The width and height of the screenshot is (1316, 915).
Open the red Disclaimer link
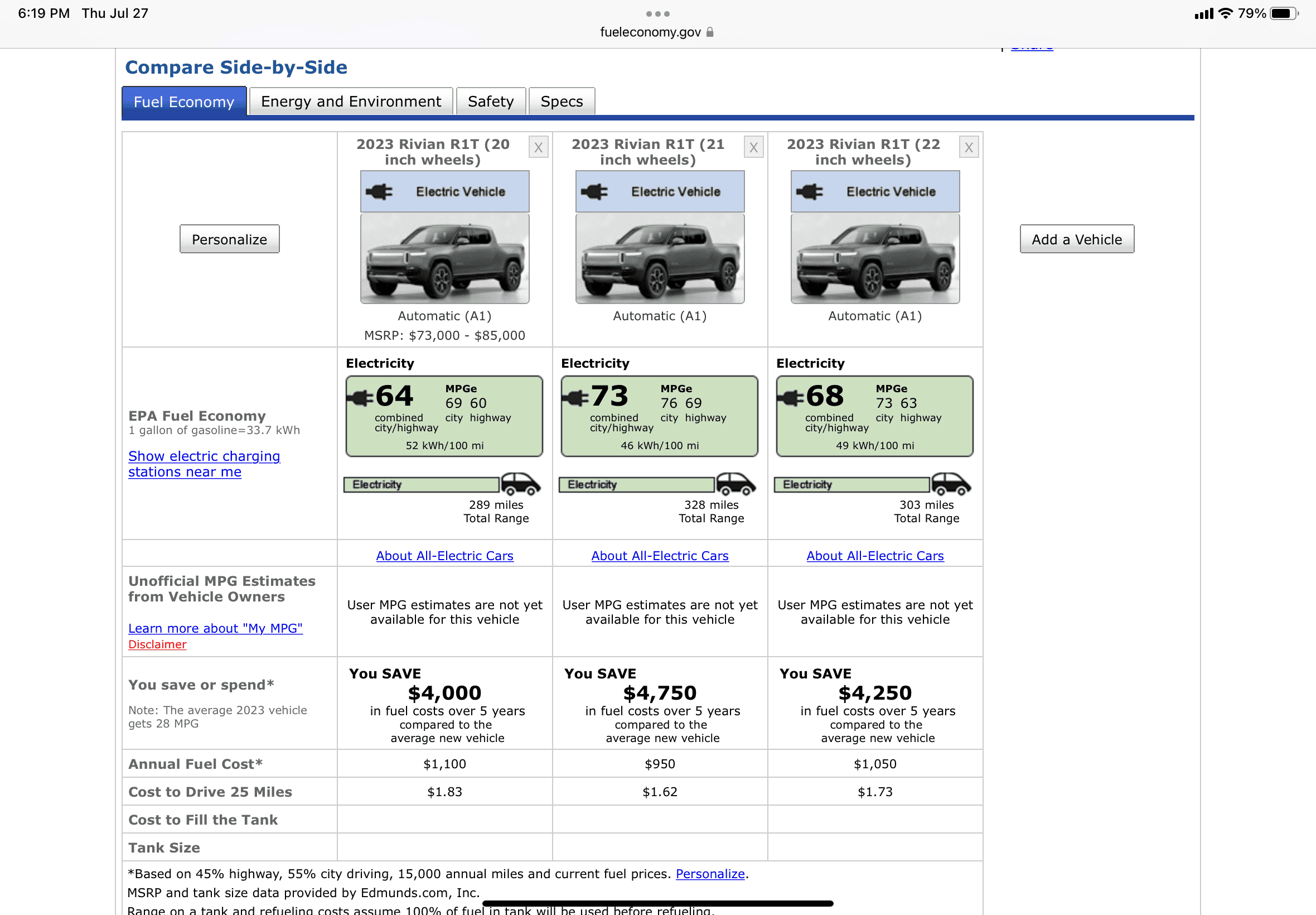coord(158,644)
